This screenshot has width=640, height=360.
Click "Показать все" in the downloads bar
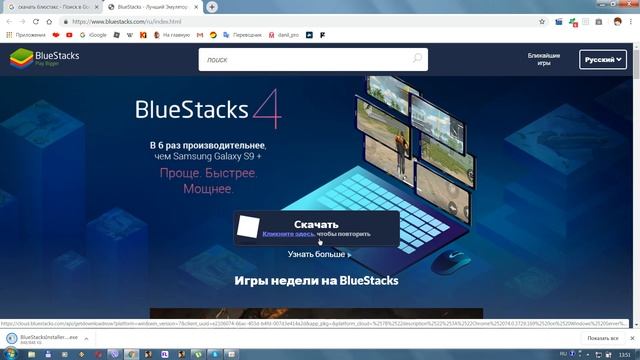pos(602,338)
